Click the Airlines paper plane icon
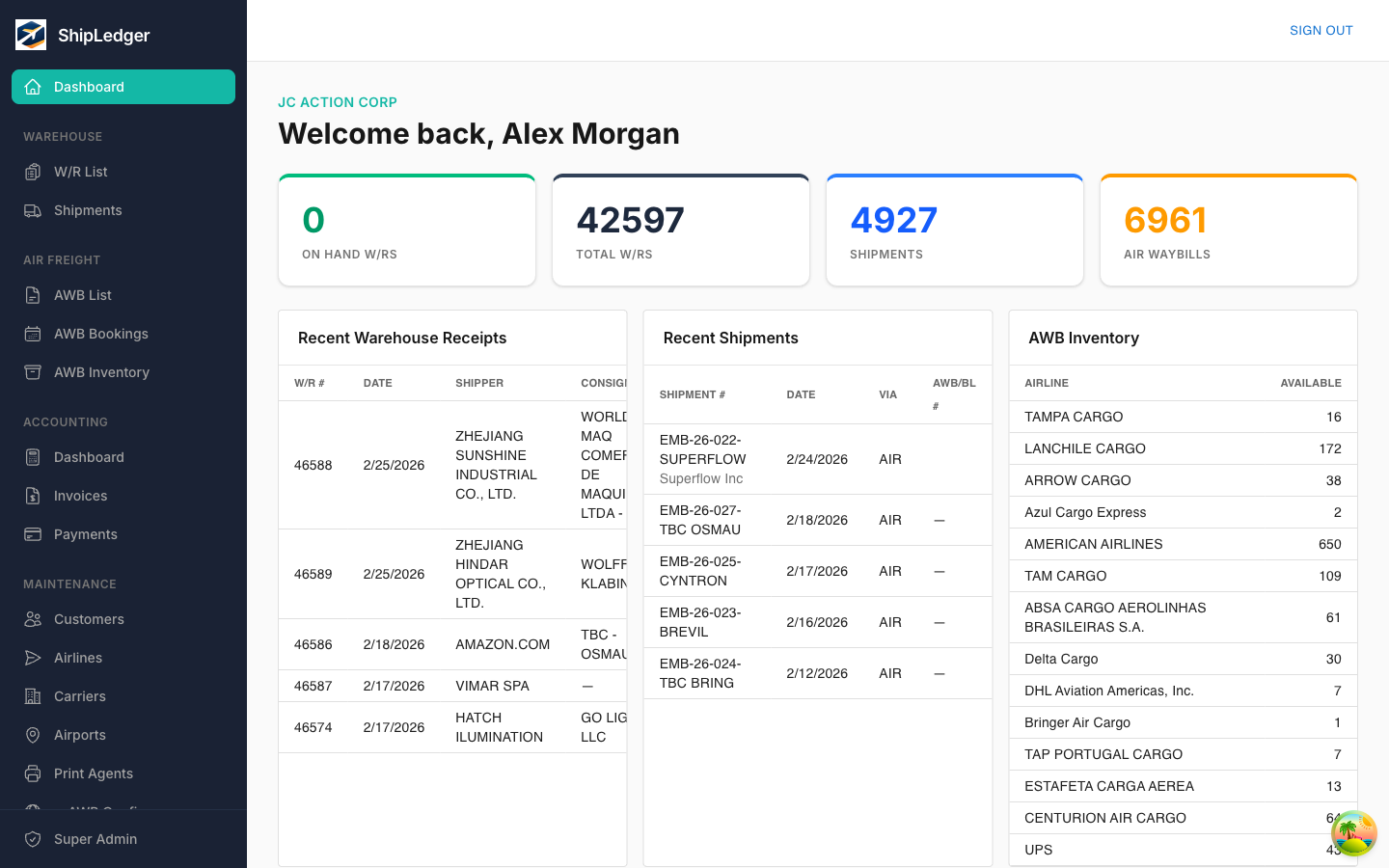Screen dimensions: 1389x868 click(33, 658)
